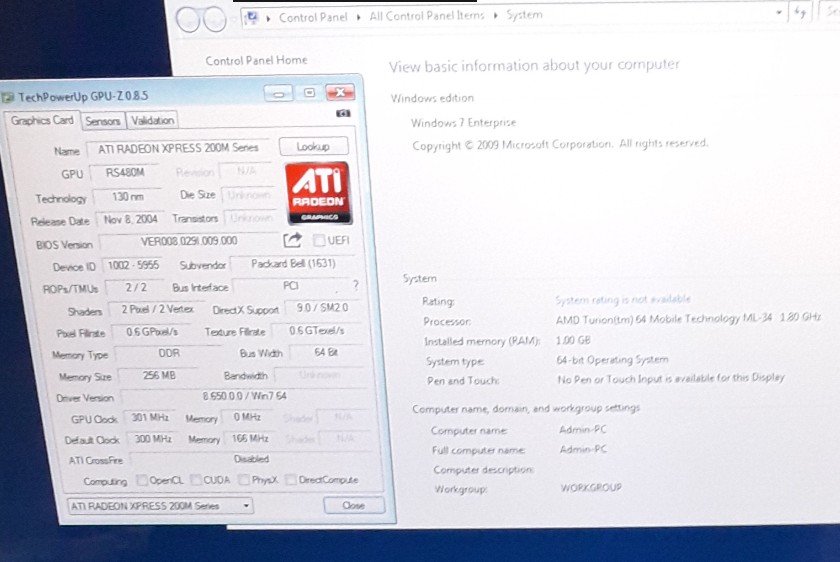Viewport: 840px width, 562px height.
Task: Click the Device ID field 1002 - 5955
Action: pyautogui.click(x=133, y=265)
